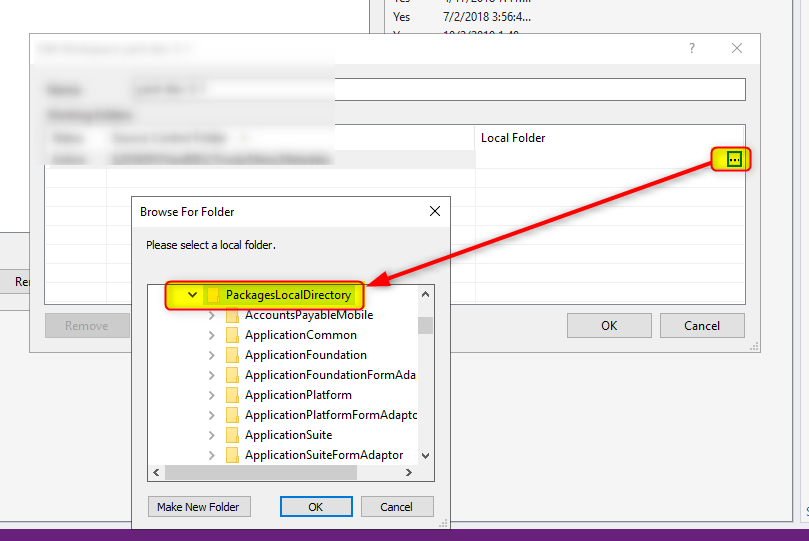Expand the AccountsPayableMobile folder

coord(211,315)
